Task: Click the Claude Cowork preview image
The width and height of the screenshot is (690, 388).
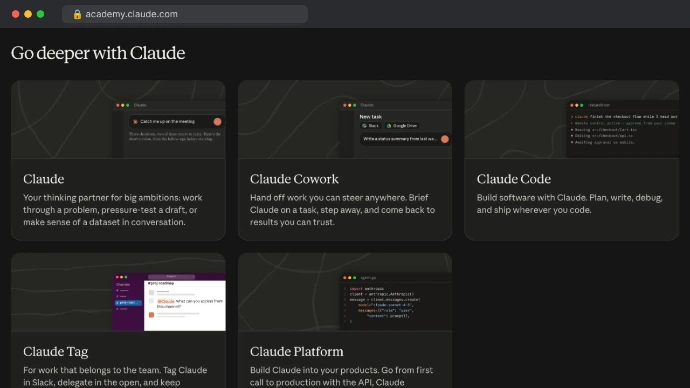Action: pos(345,119)
